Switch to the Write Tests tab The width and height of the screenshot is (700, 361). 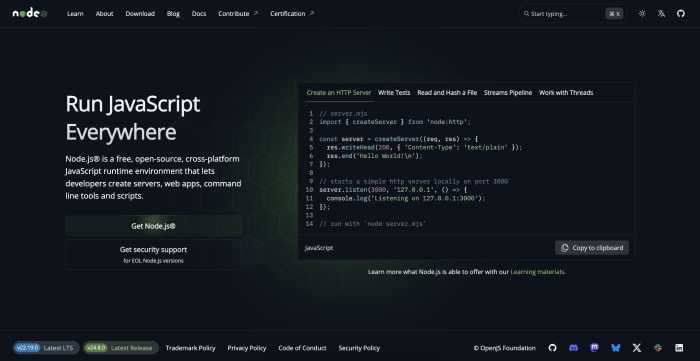[394, 93]
